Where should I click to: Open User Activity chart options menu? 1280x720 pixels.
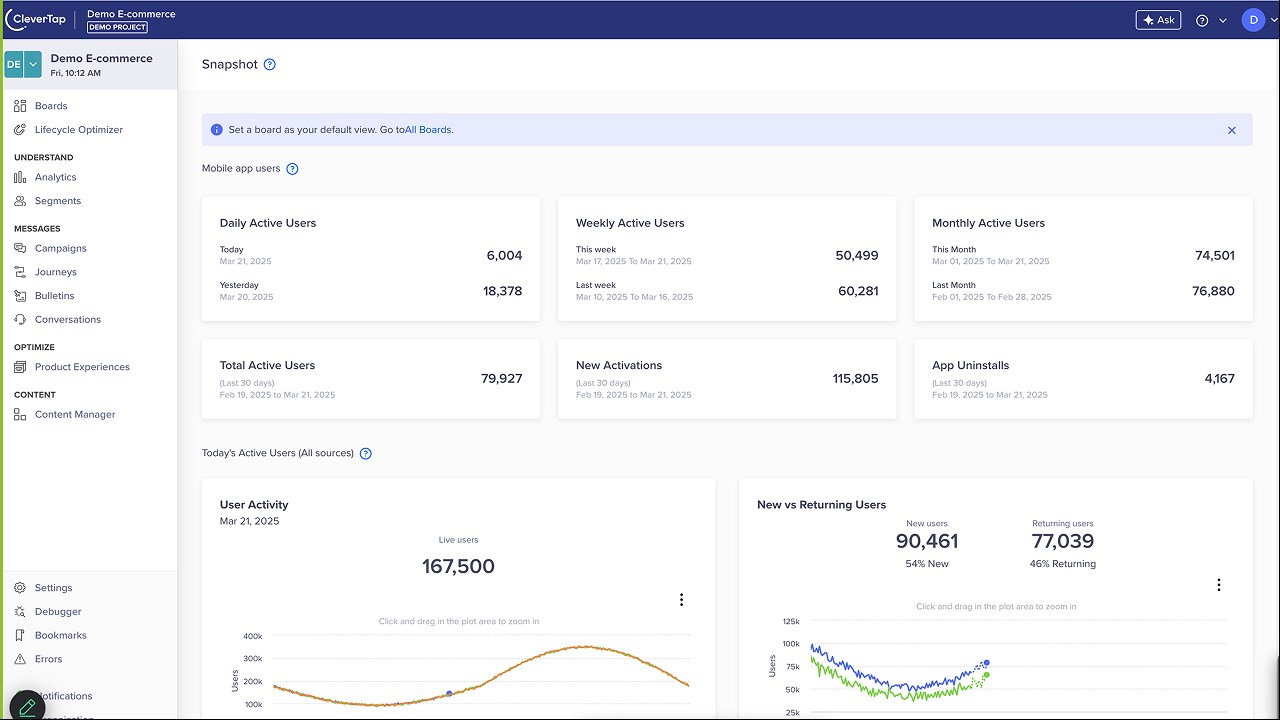[681, 600]
